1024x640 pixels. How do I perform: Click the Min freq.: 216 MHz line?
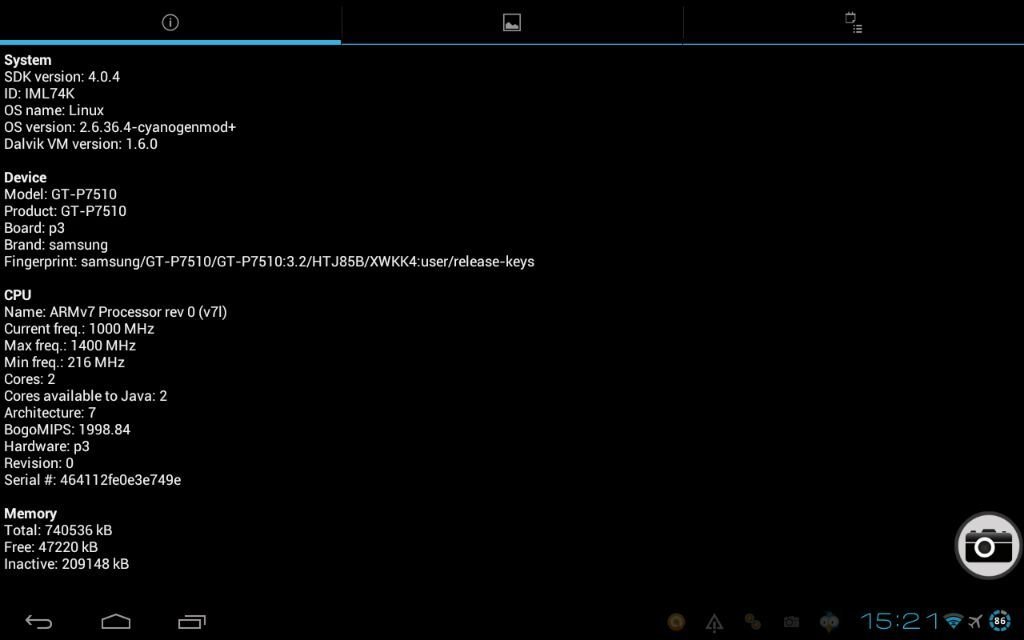click(x=64, y=362)
